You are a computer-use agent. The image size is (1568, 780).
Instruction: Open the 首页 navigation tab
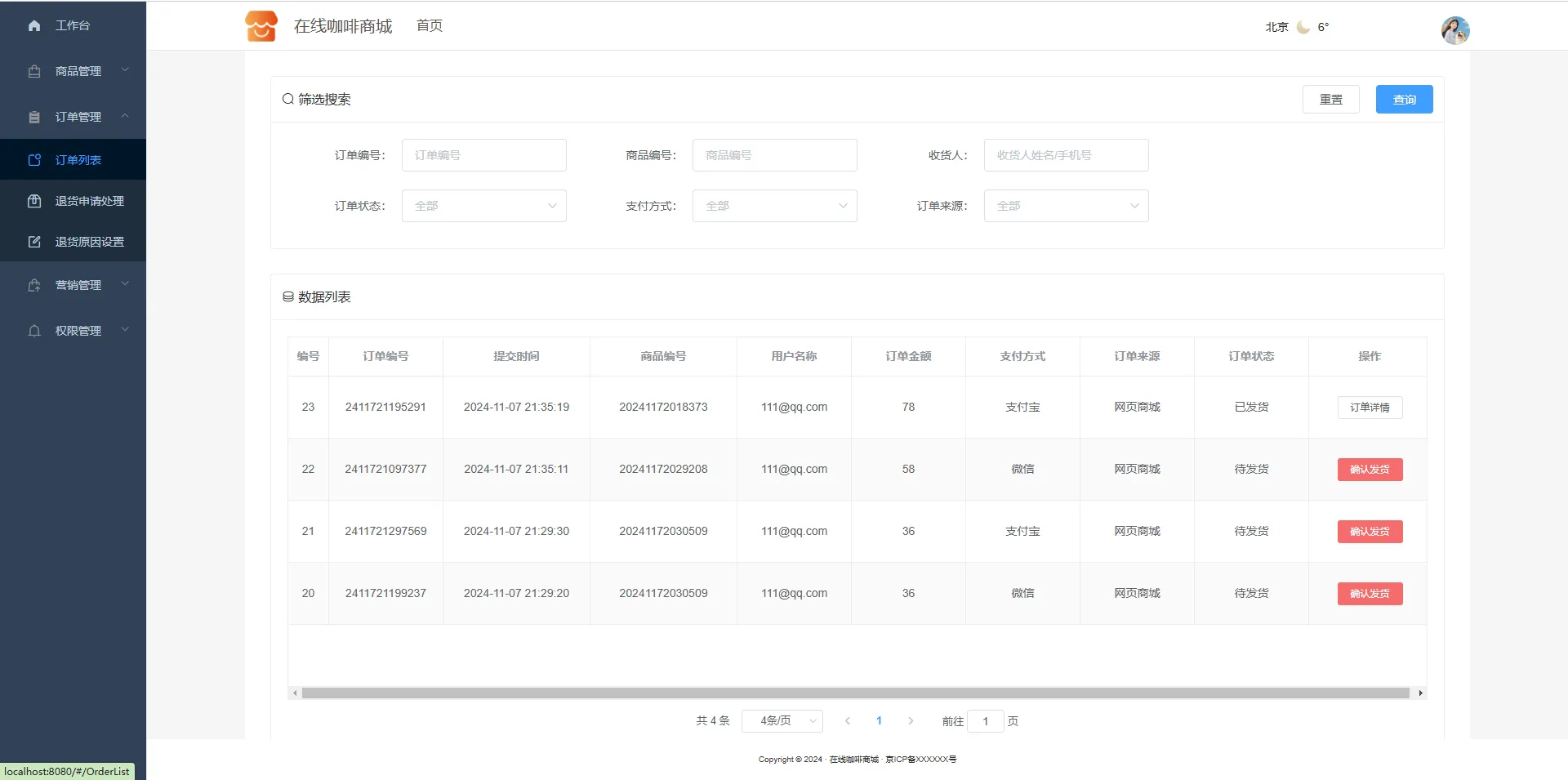[430, 26]
